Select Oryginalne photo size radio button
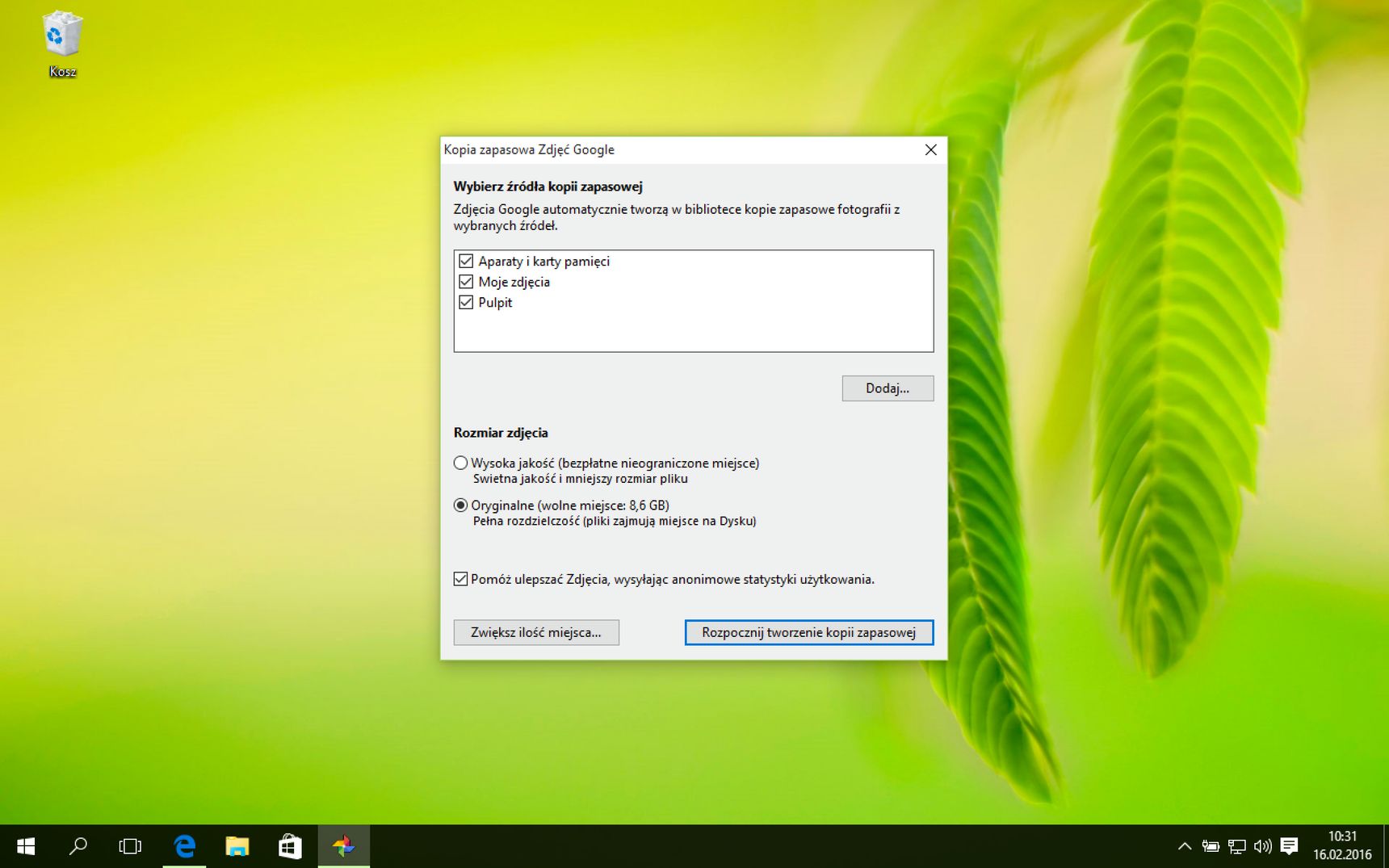This screenshot has width=1389, height=868. click(x=460, y=505)
